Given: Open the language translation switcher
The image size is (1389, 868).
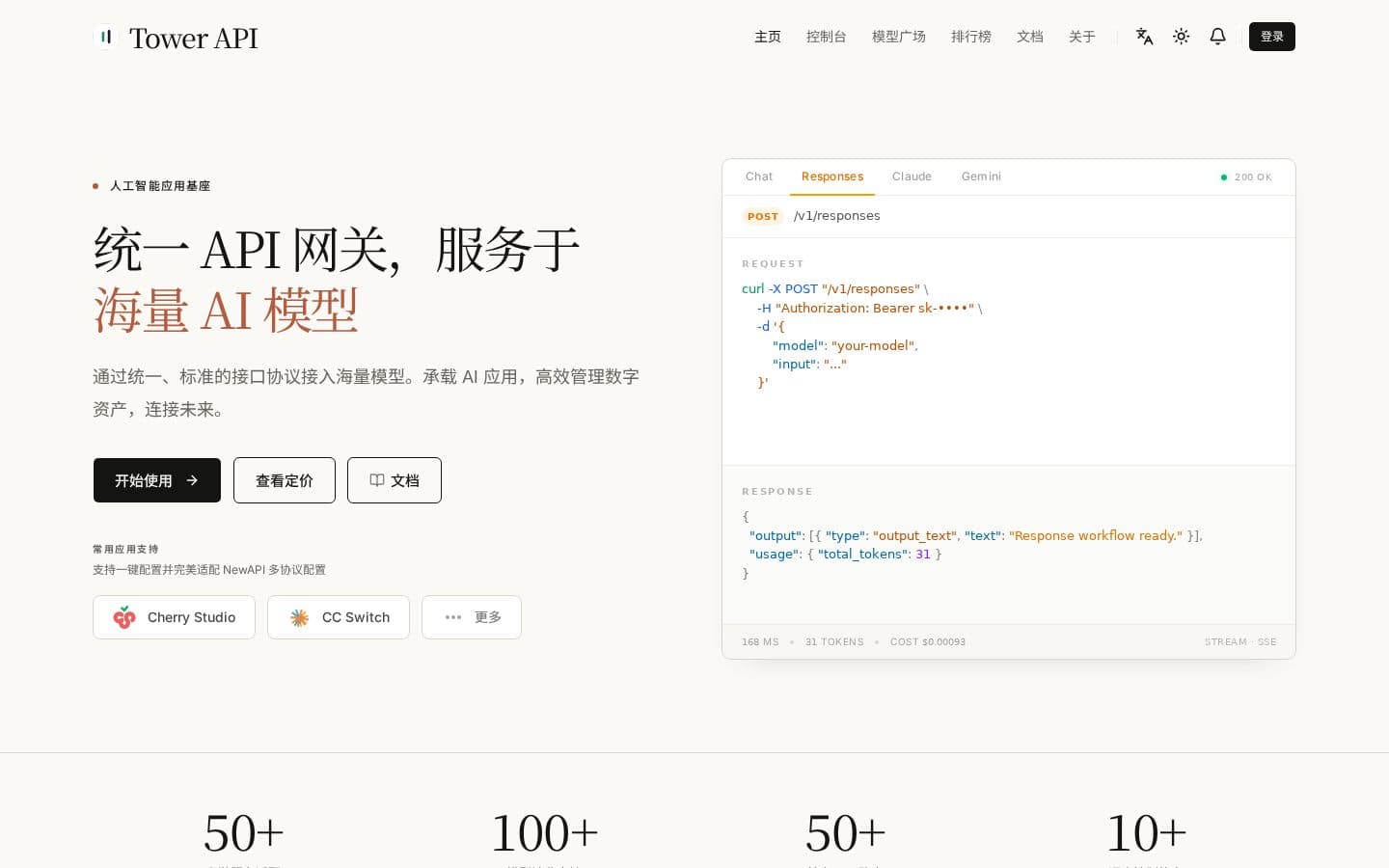Looking at the screenshot, I should (x=1145, y=37).
